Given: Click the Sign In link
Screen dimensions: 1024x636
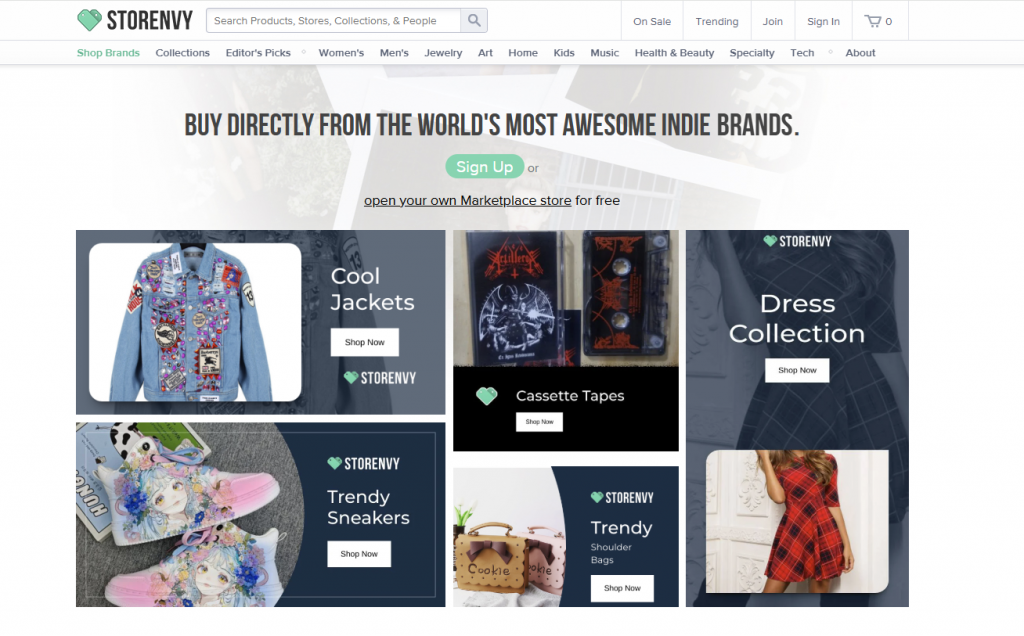Looking at the screenshot, I should pyautogui.click(x=823, y=22).
